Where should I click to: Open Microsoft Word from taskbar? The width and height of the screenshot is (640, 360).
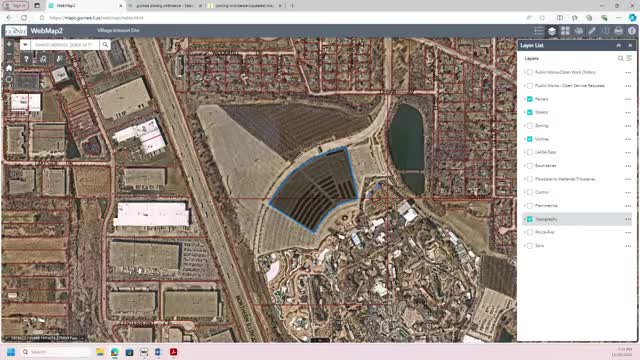(158, 352)
